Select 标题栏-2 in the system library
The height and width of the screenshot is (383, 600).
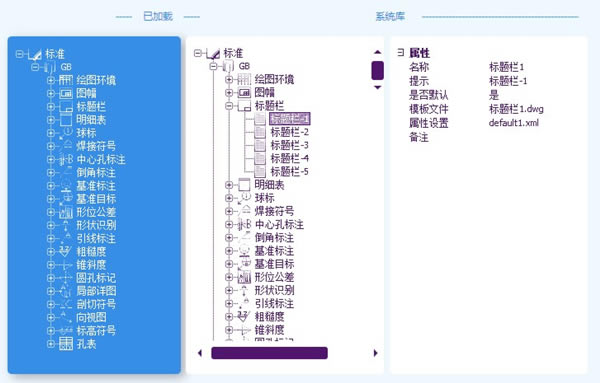pyautogui.click(x=290, y=132)
